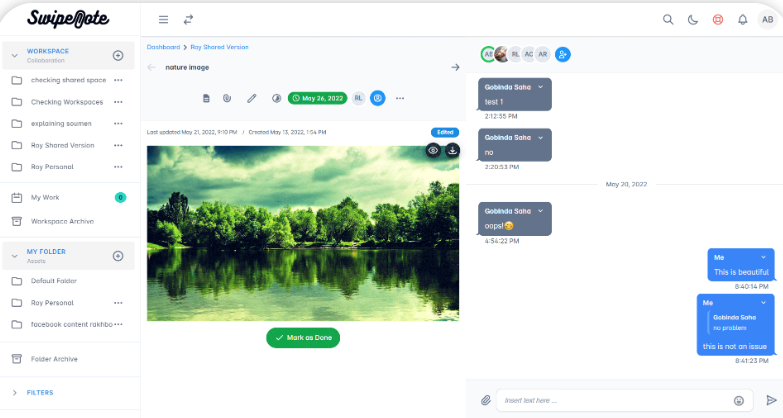Click the Dashboard breadcrumb link
This screenshot has height=418, width=783.
click(x=163, y=47)
